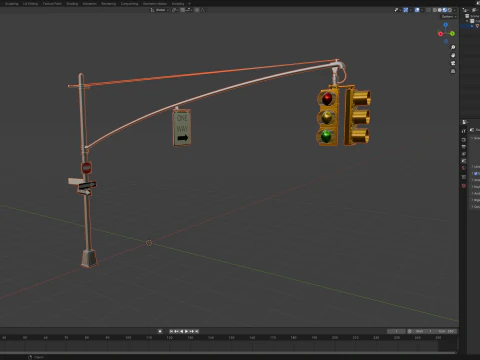Open the Output properties tab
480x360 pixels.
click(x=464, y=147)
